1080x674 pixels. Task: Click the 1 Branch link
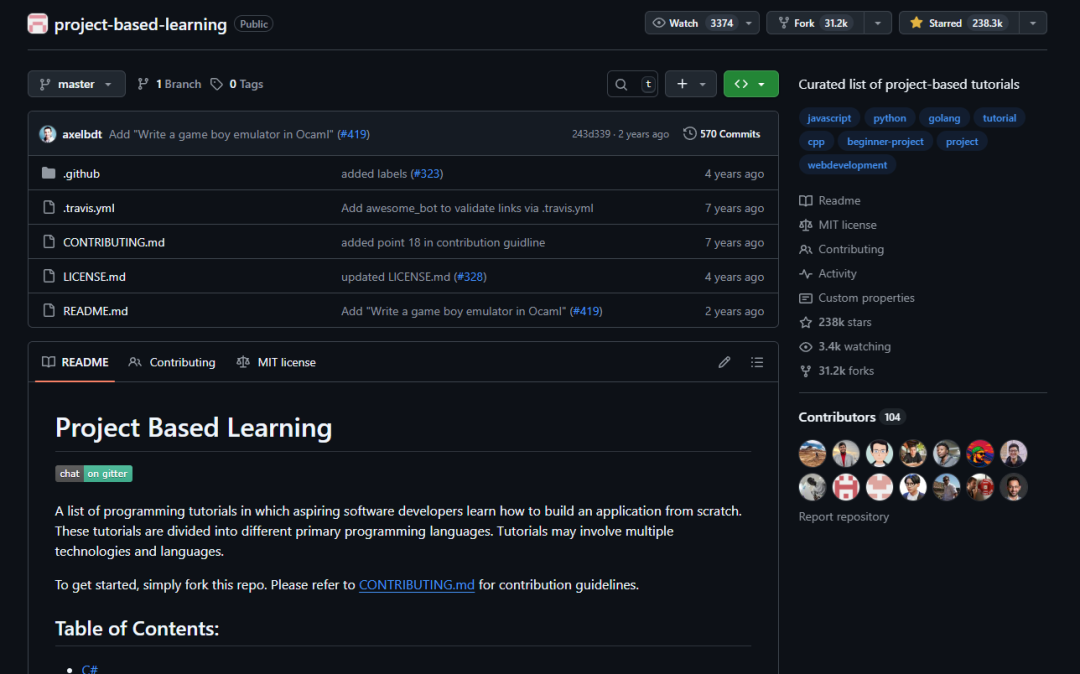[169, 84]
